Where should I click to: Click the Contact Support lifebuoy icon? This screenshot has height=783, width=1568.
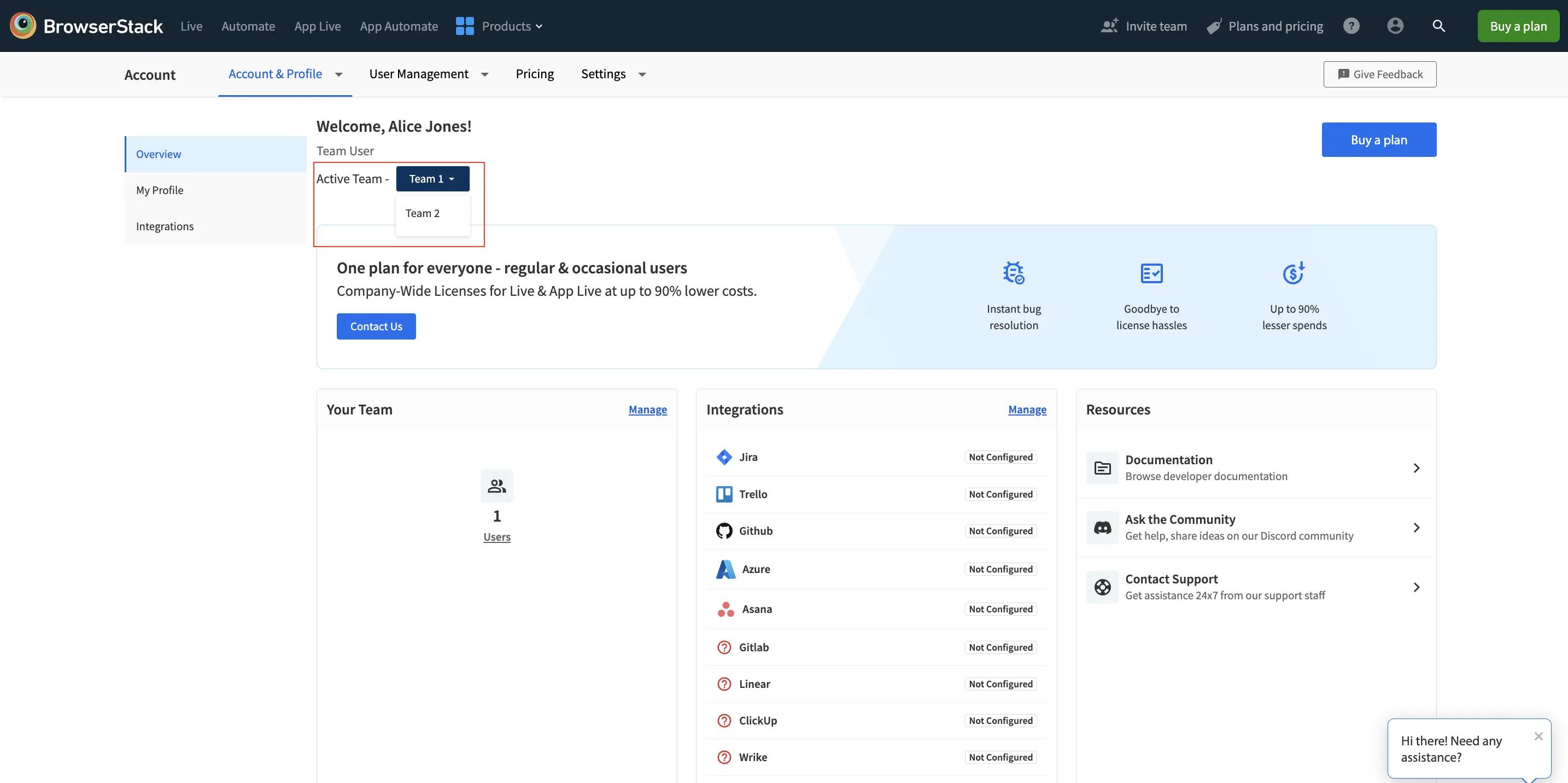[x=1102, y=587]
